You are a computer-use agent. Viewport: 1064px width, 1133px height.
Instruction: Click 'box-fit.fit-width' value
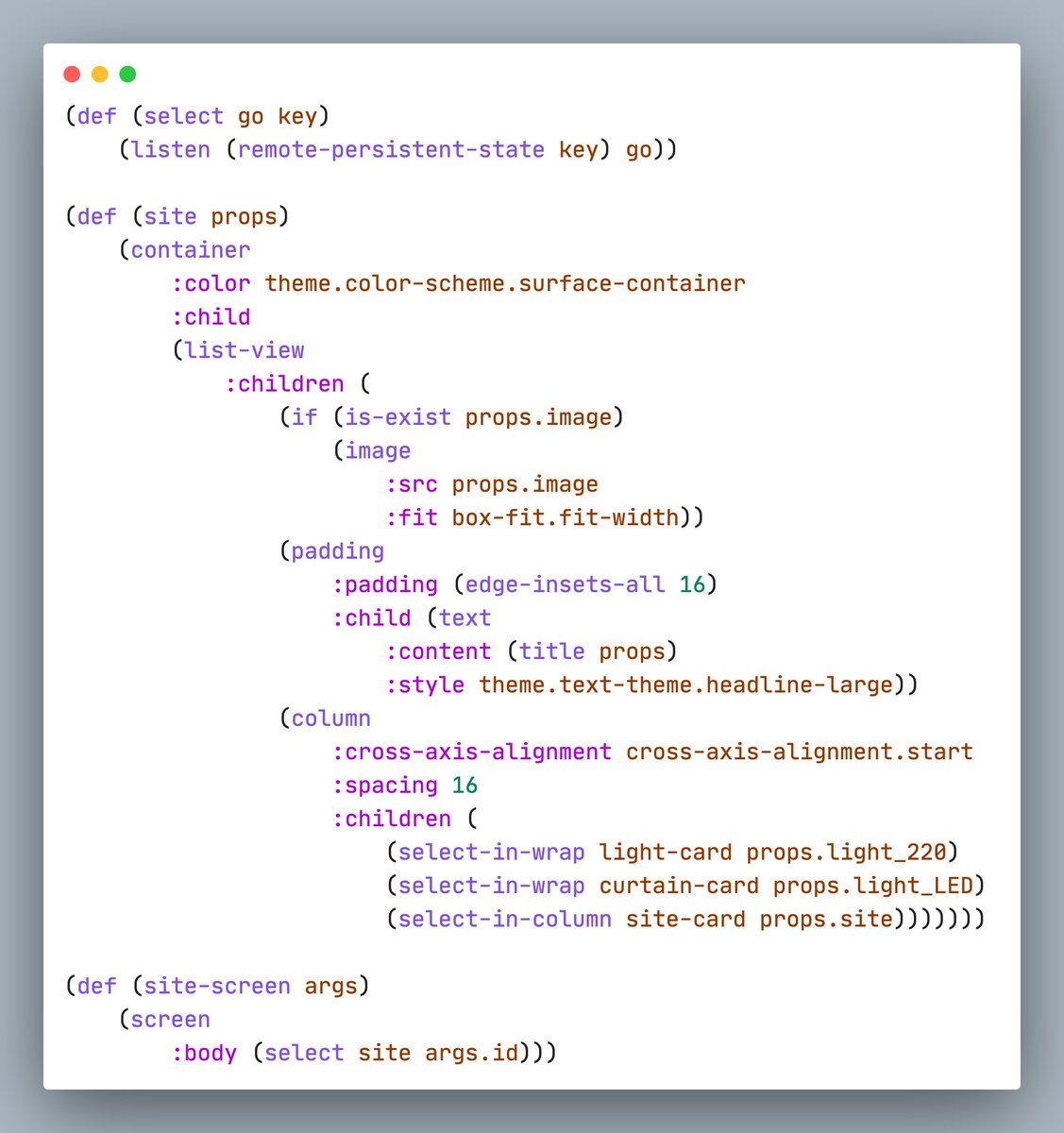[566, 517]
